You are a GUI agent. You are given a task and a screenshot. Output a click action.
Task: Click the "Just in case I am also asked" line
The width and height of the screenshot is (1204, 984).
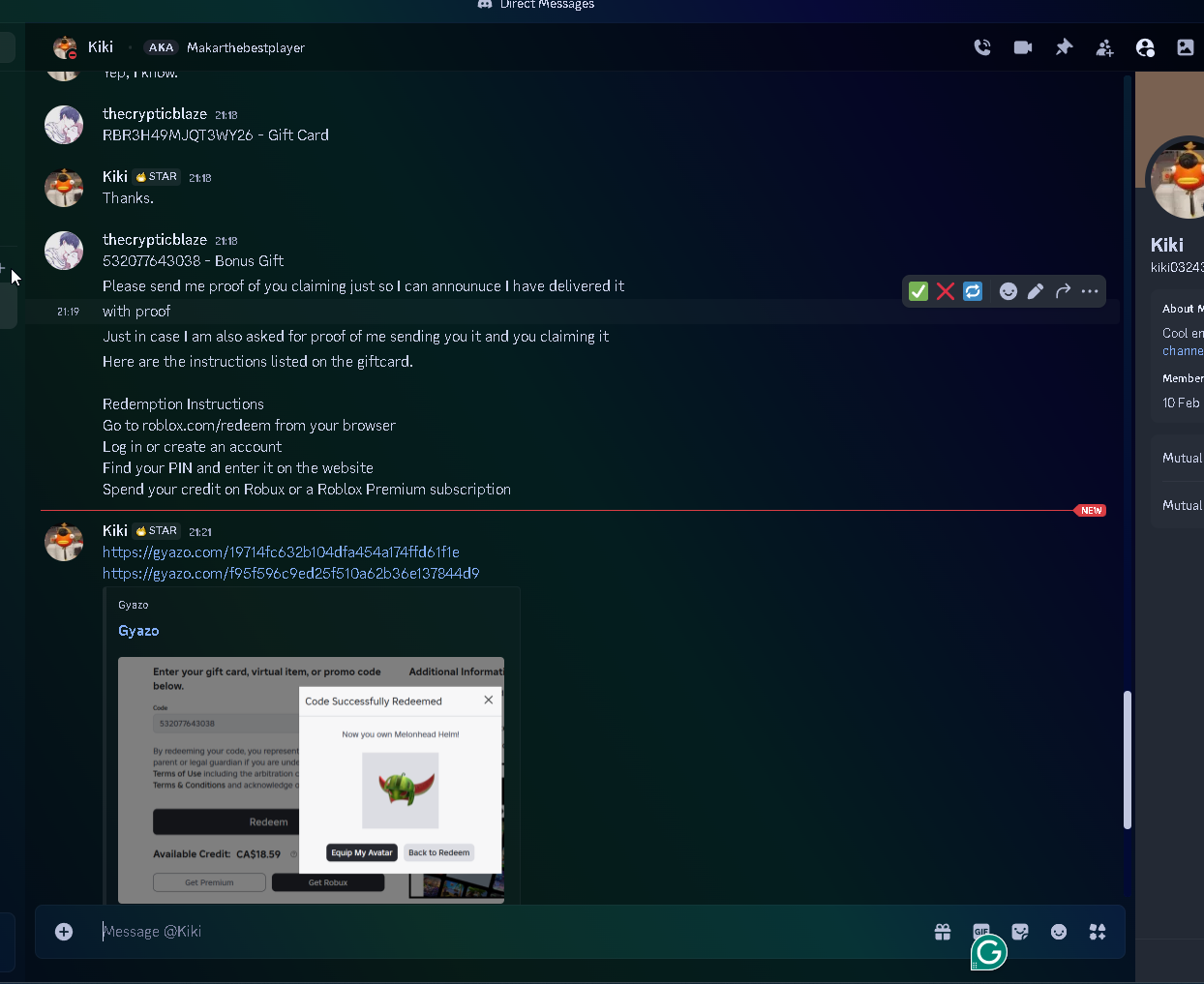click(356, 337)
